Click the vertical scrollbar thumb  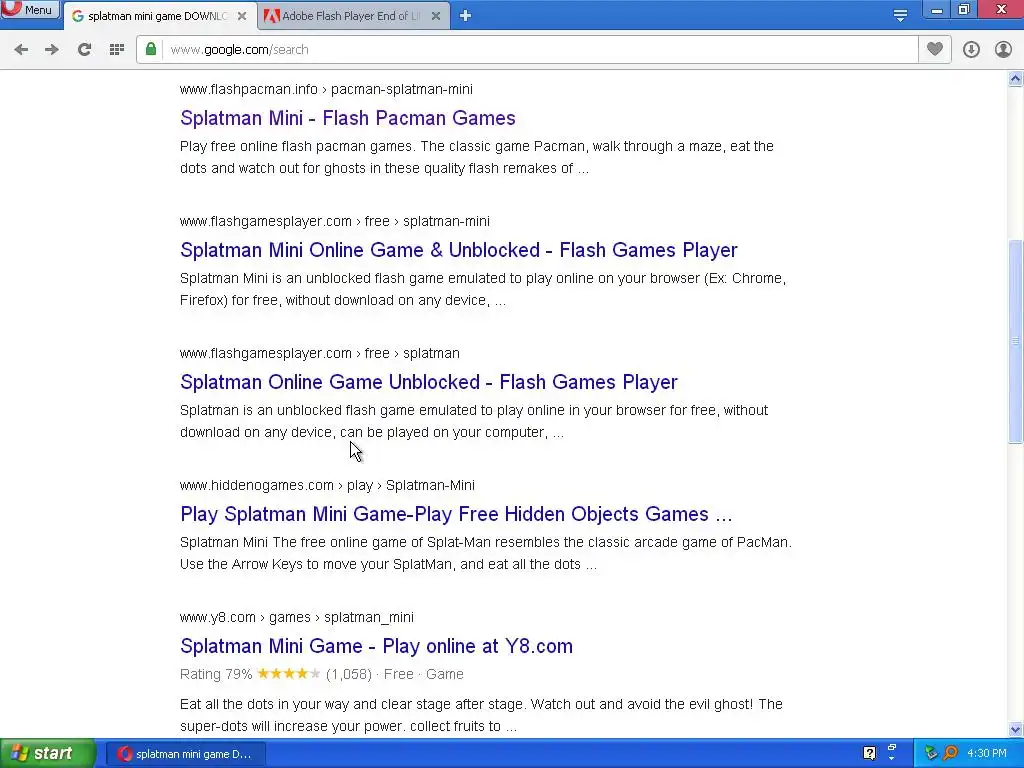(x=1015, y=342)
